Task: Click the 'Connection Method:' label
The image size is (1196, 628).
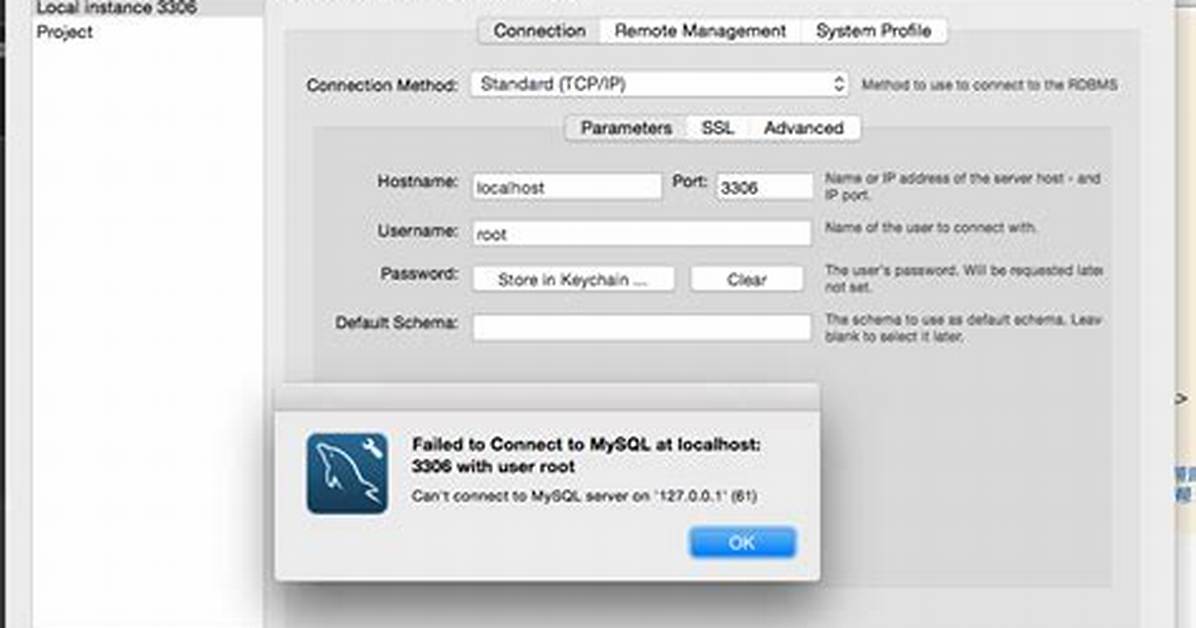Action: (x=382, y=85)
